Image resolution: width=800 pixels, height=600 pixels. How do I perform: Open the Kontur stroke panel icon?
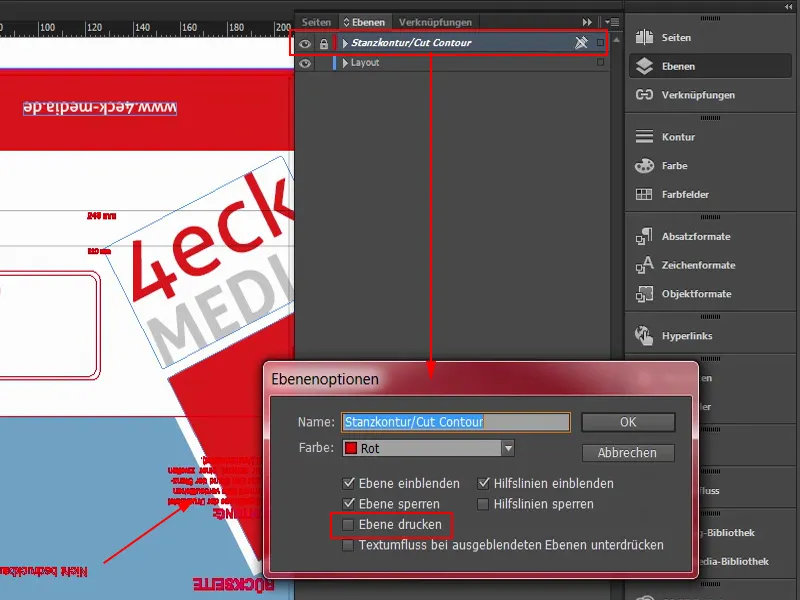[644, 137]
